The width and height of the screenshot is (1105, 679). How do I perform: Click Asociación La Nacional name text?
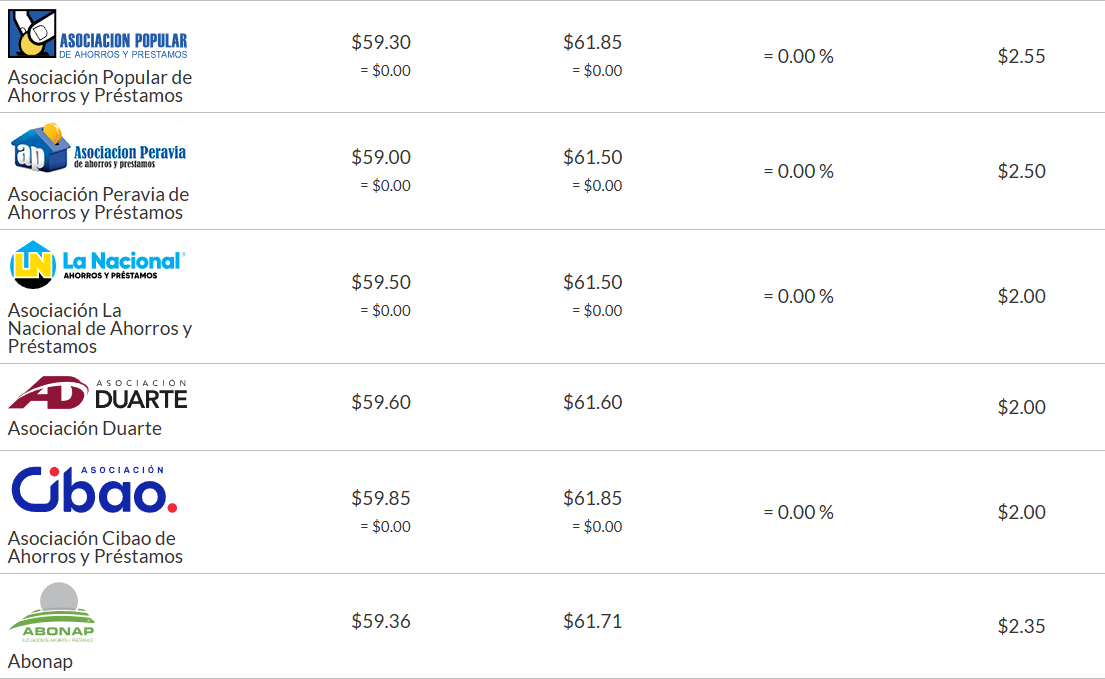[x=100, y=328]
